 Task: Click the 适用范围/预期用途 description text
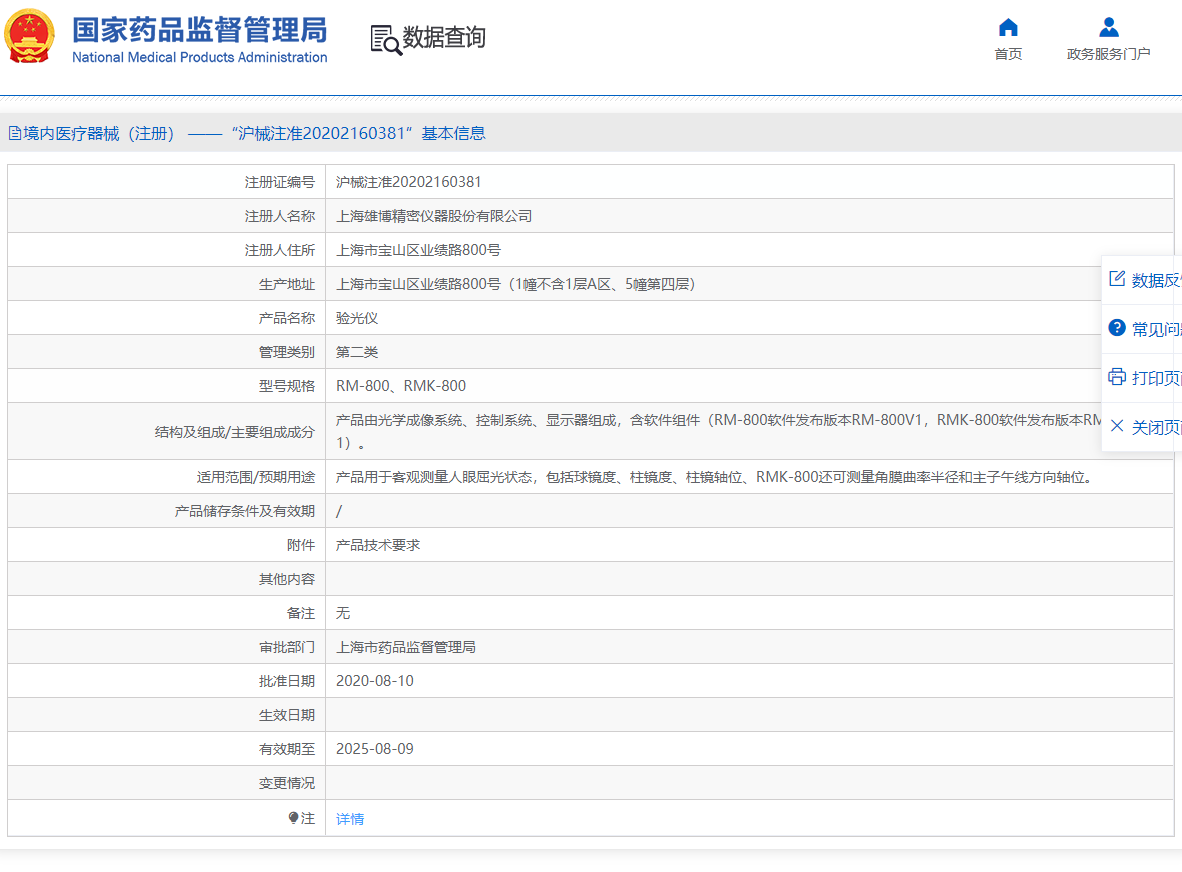pos(716,477)
